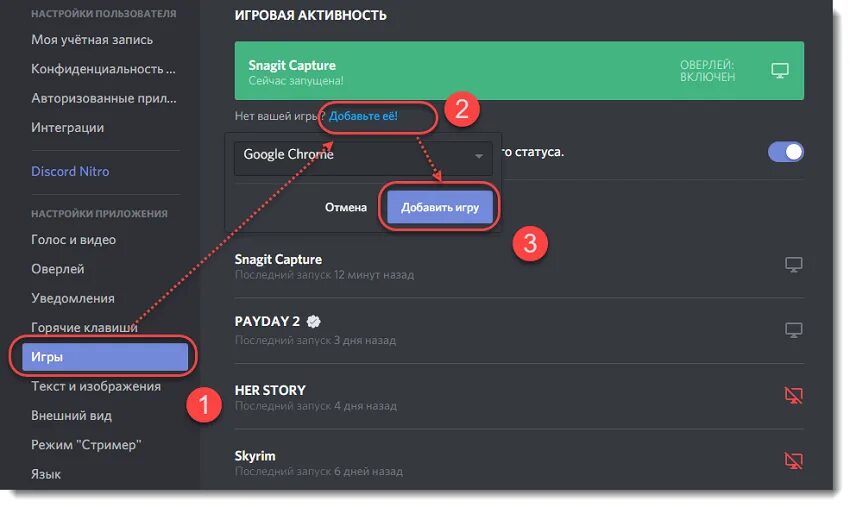Open the Google Chrome game dropdown
The height and width of the screenshot is (507, 850).
point(363,156)
